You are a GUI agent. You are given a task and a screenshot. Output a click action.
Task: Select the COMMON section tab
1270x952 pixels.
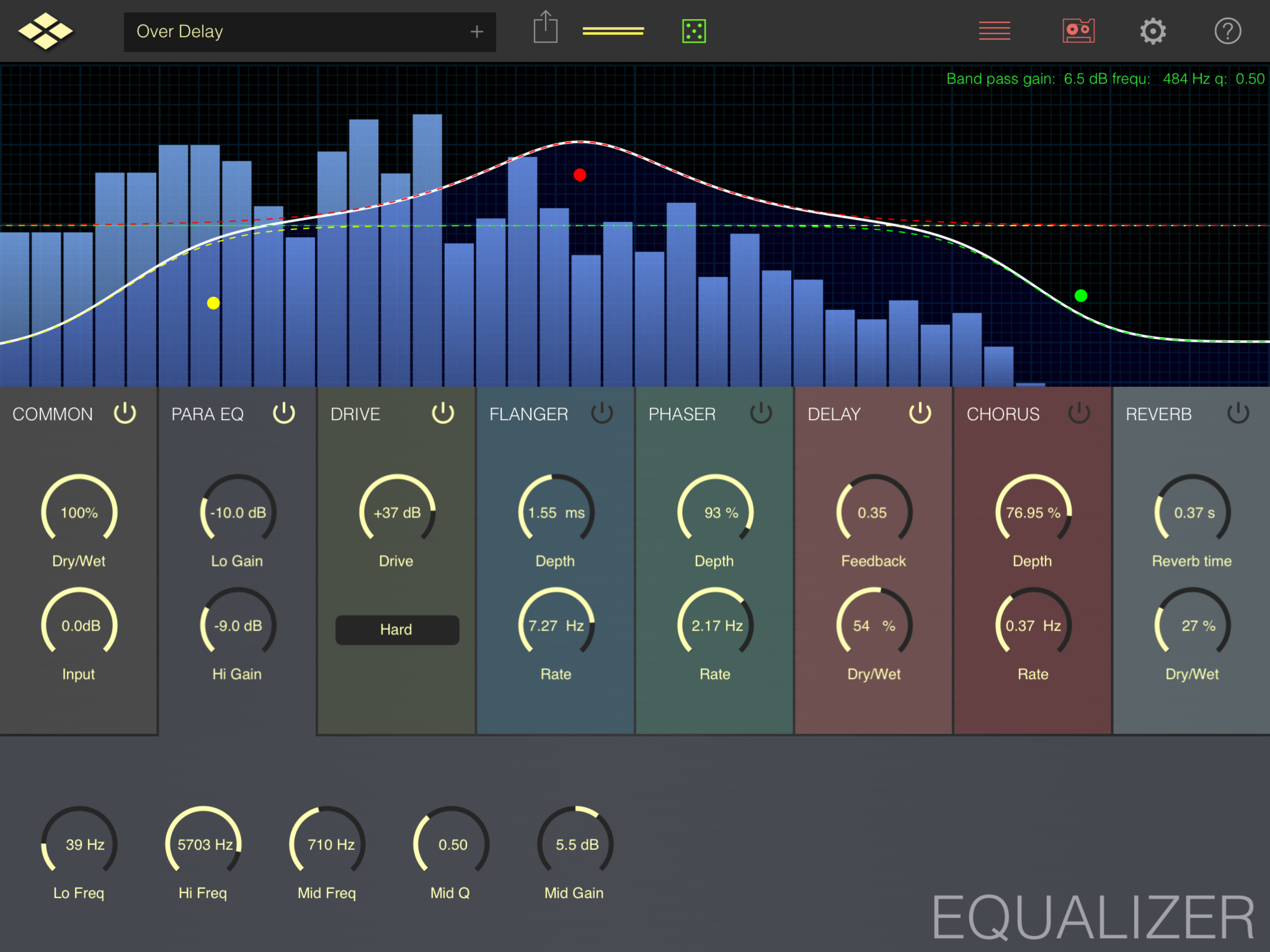click(x=52, y=414)
